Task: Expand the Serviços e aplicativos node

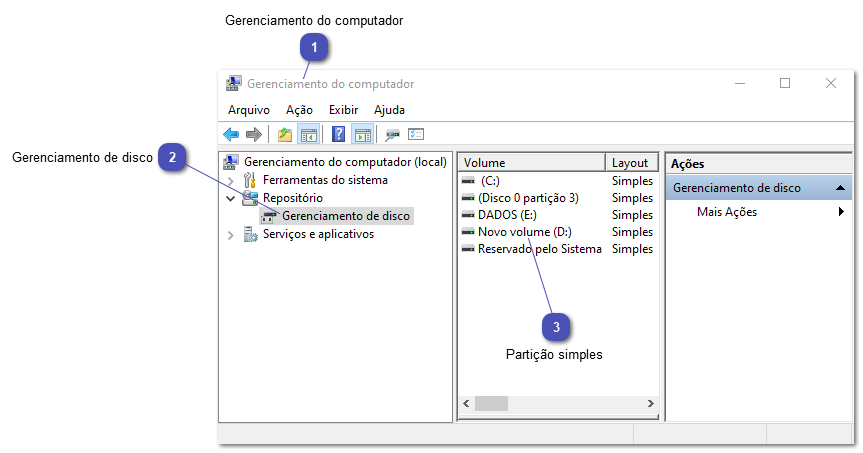Action: pyautogui.click(x=231, y=235)
